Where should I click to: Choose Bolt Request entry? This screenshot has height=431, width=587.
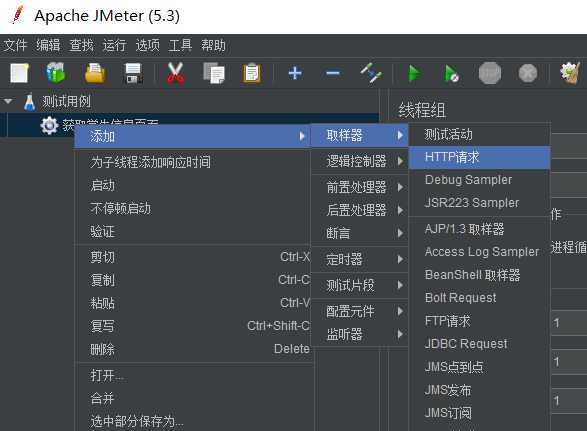click(x=480, y=298)
